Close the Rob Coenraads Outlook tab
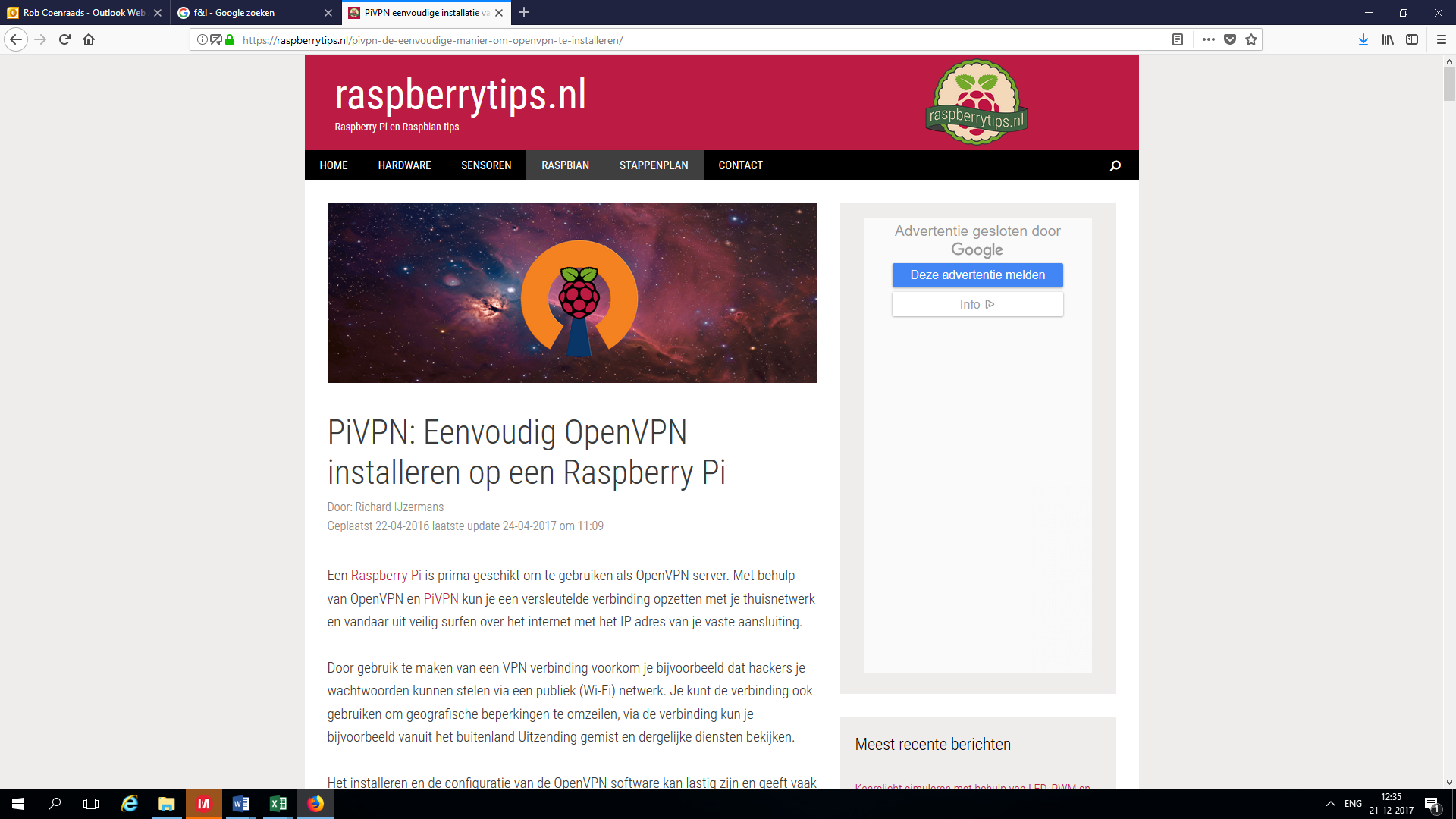1456x819 pixels. pyautogui.click(x=158, y=13)
